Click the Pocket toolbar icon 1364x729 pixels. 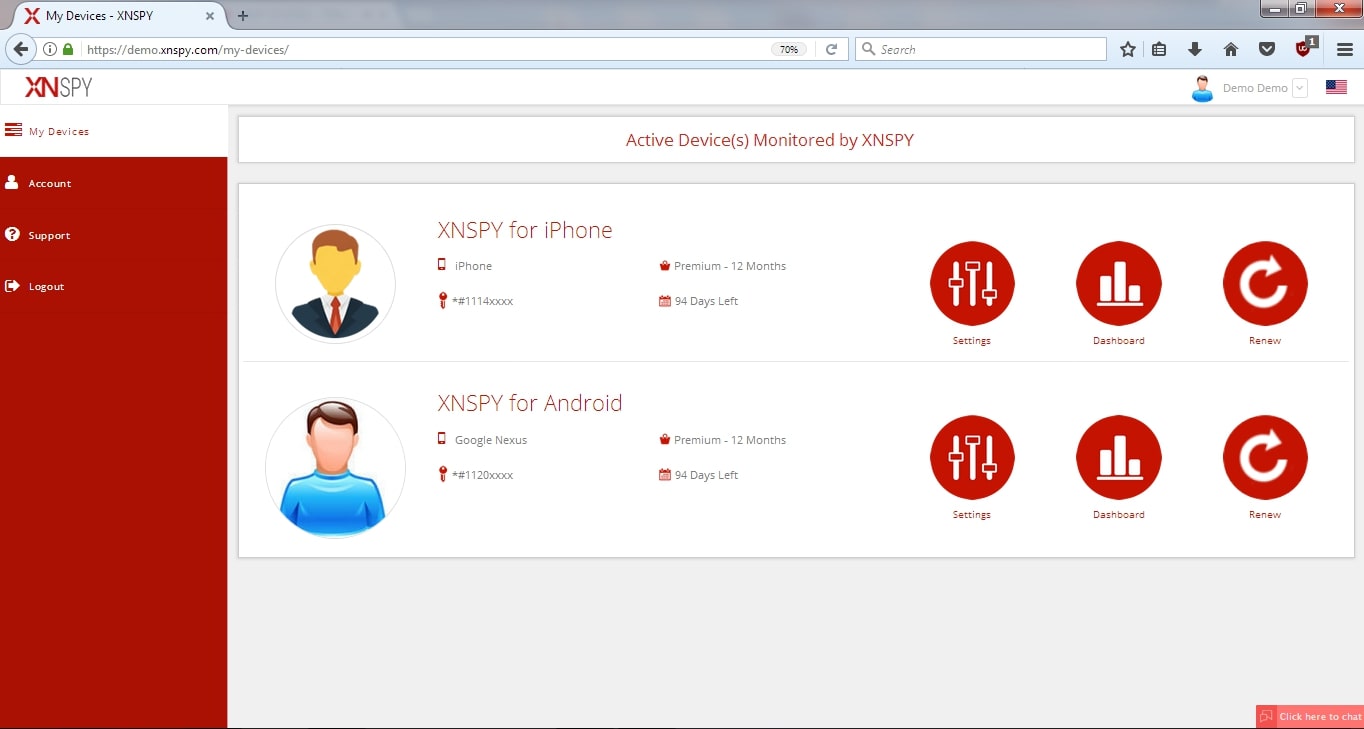pyautogui.click(x=1266, y=49)
